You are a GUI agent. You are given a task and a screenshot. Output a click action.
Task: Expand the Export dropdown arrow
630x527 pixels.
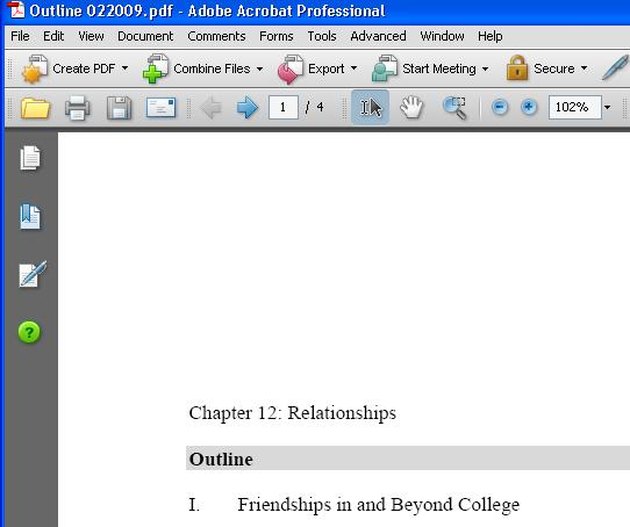(x=354, y=68)
